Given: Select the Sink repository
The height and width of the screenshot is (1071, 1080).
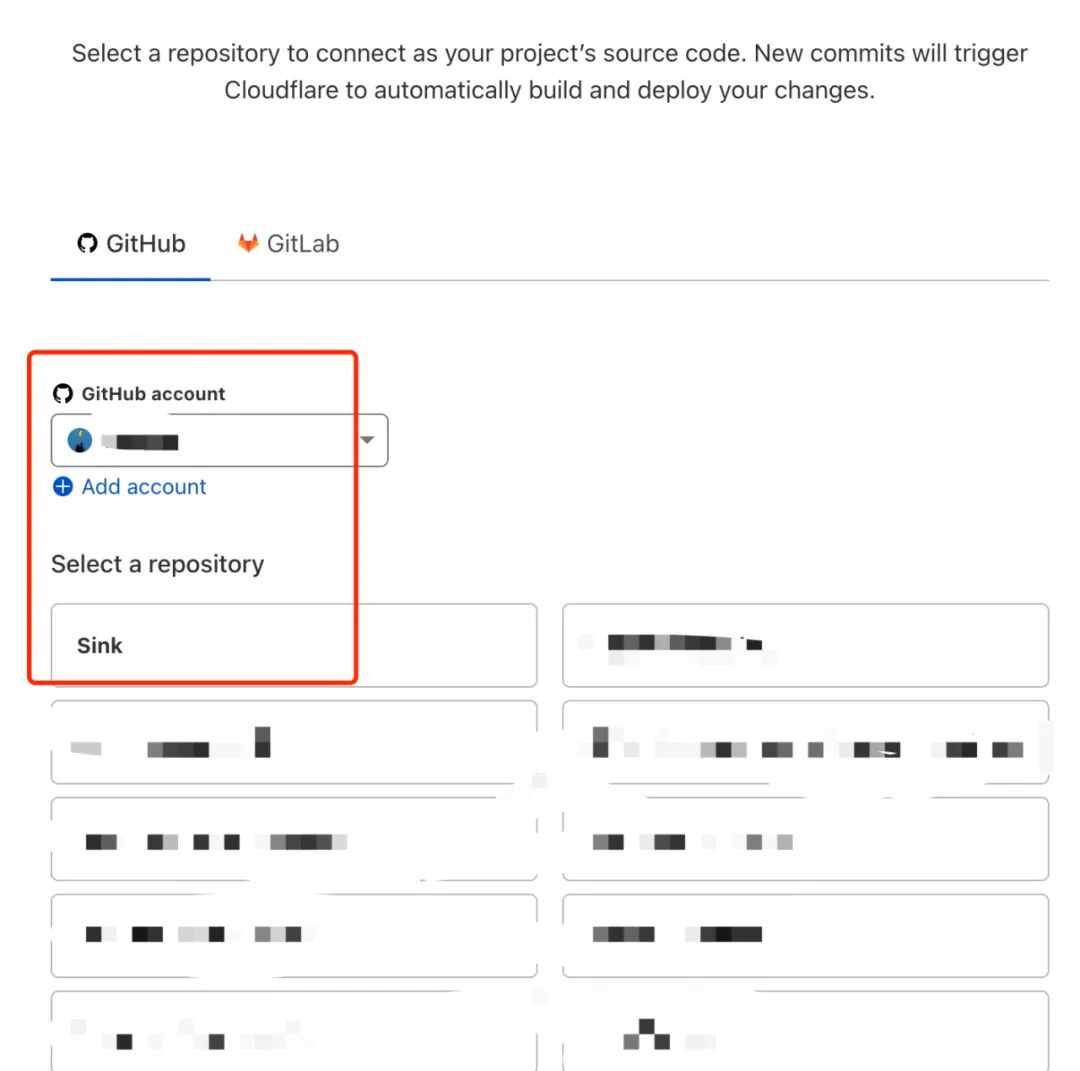Looking at the screenshot, I should [294, 645].
